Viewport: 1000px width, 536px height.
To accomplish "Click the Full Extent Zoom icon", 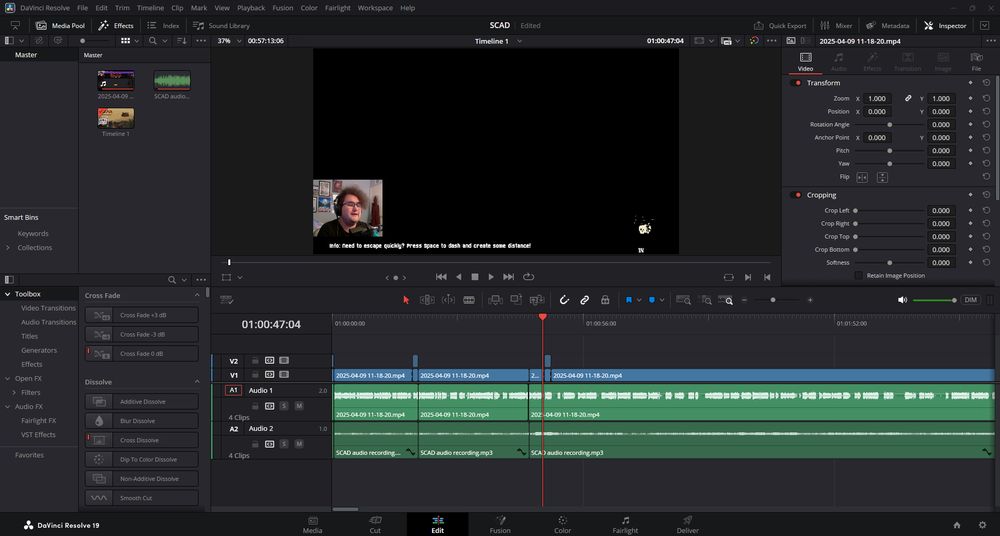I will tap(682, 300).
